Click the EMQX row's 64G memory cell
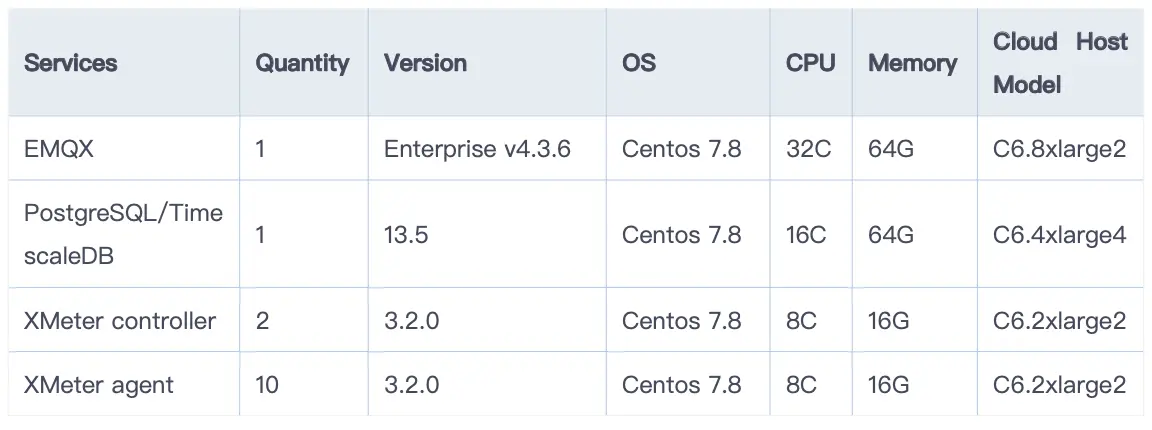Image resolution: width=1152 pixels, height=430 pixels. (x=891, y=149)
